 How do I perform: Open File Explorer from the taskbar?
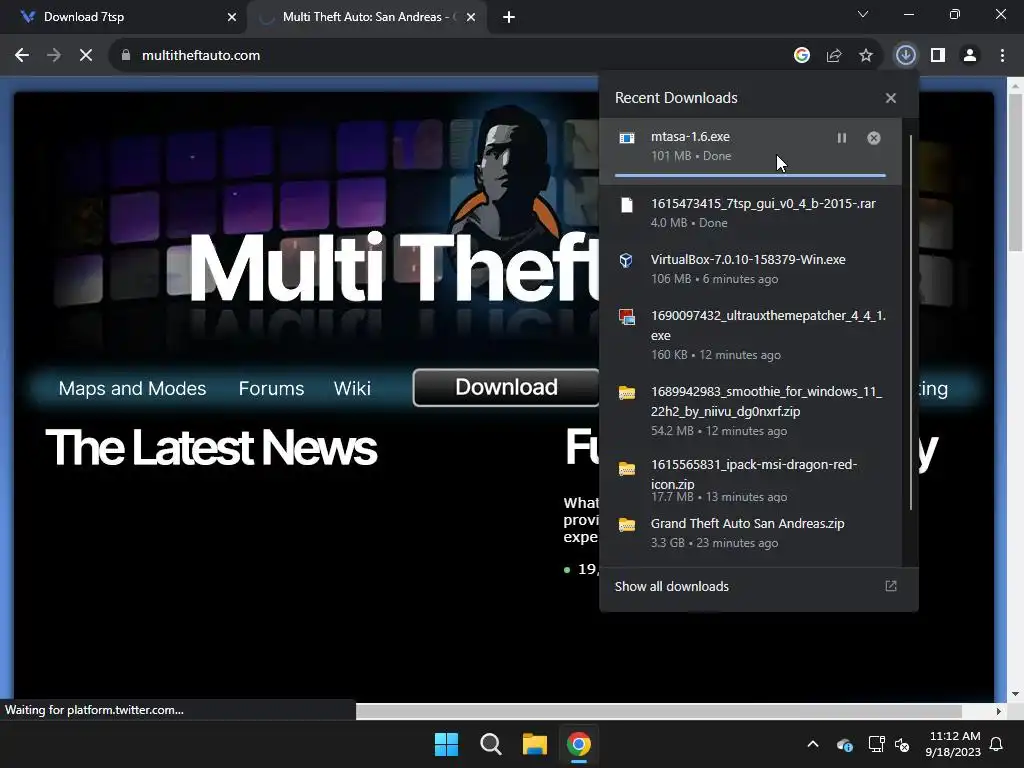tap(534, 744)
